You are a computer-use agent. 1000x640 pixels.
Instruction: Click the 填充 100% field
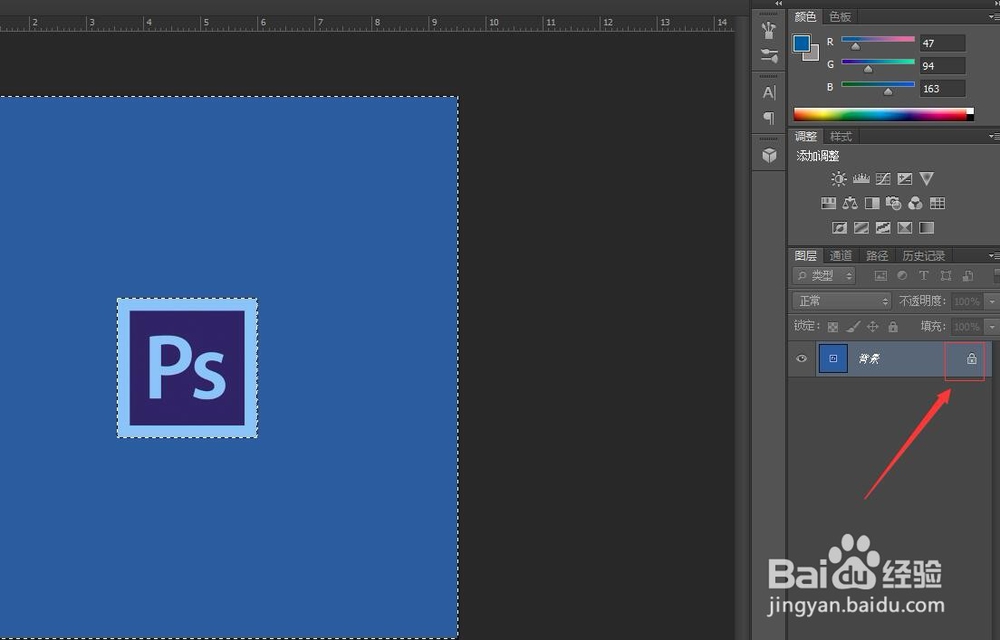[967, 327]
